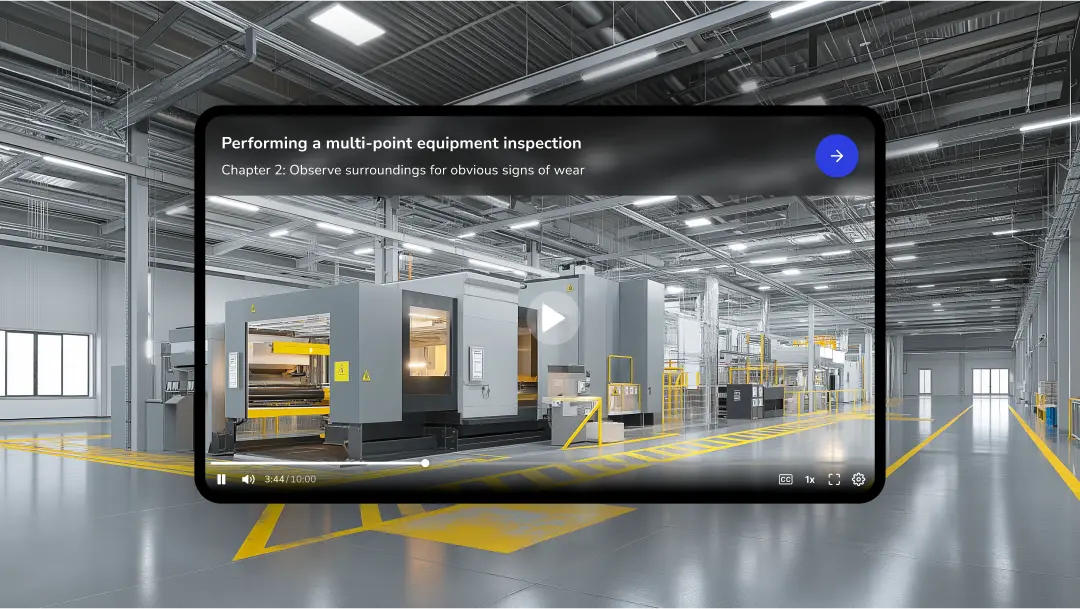Toggle pause with the bottom-left pause control
Screen dimensions: 1080x609
tap(220, 480)
